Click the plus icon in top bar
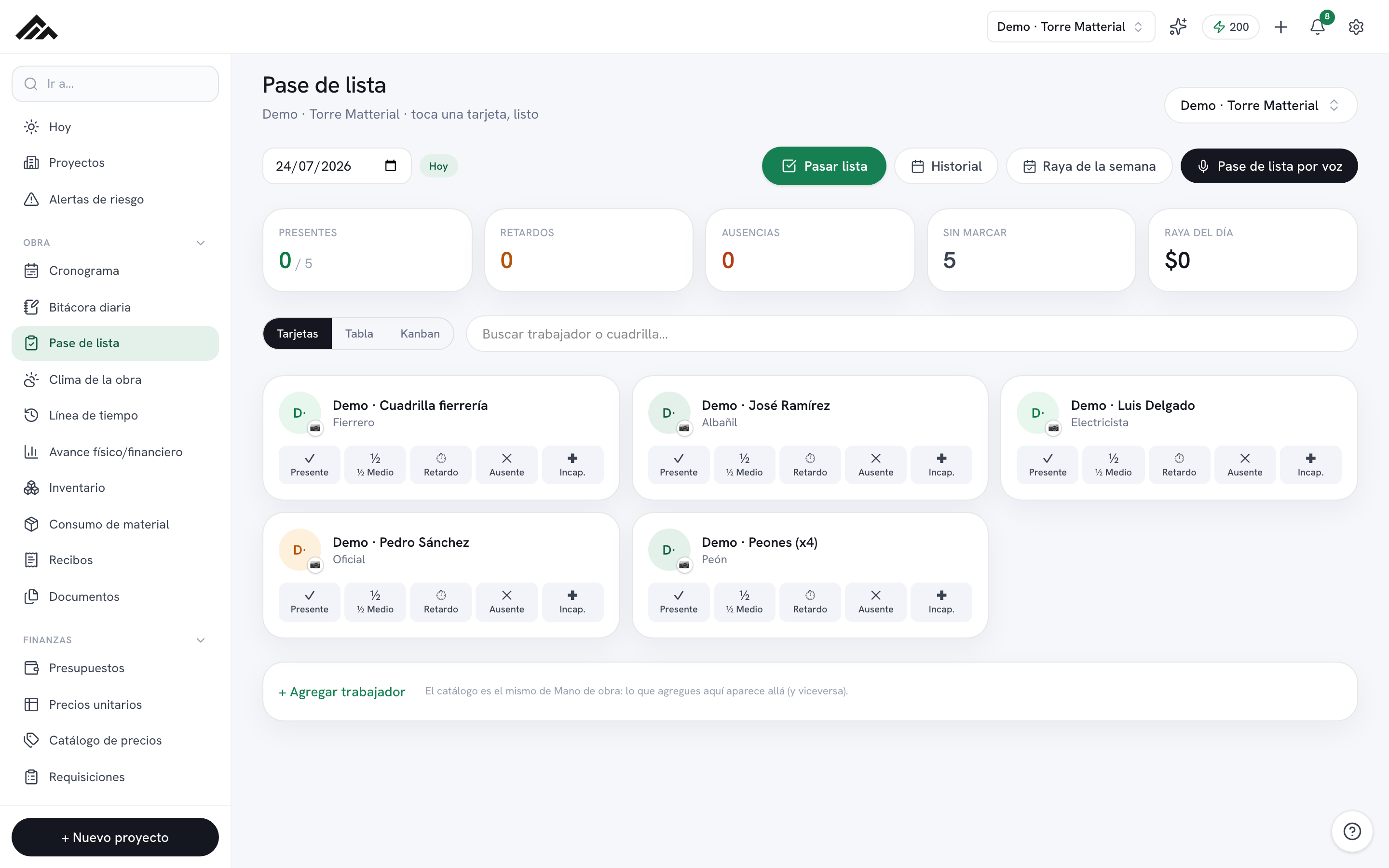The image size is (1389, 868). [x=1280, y=27]
